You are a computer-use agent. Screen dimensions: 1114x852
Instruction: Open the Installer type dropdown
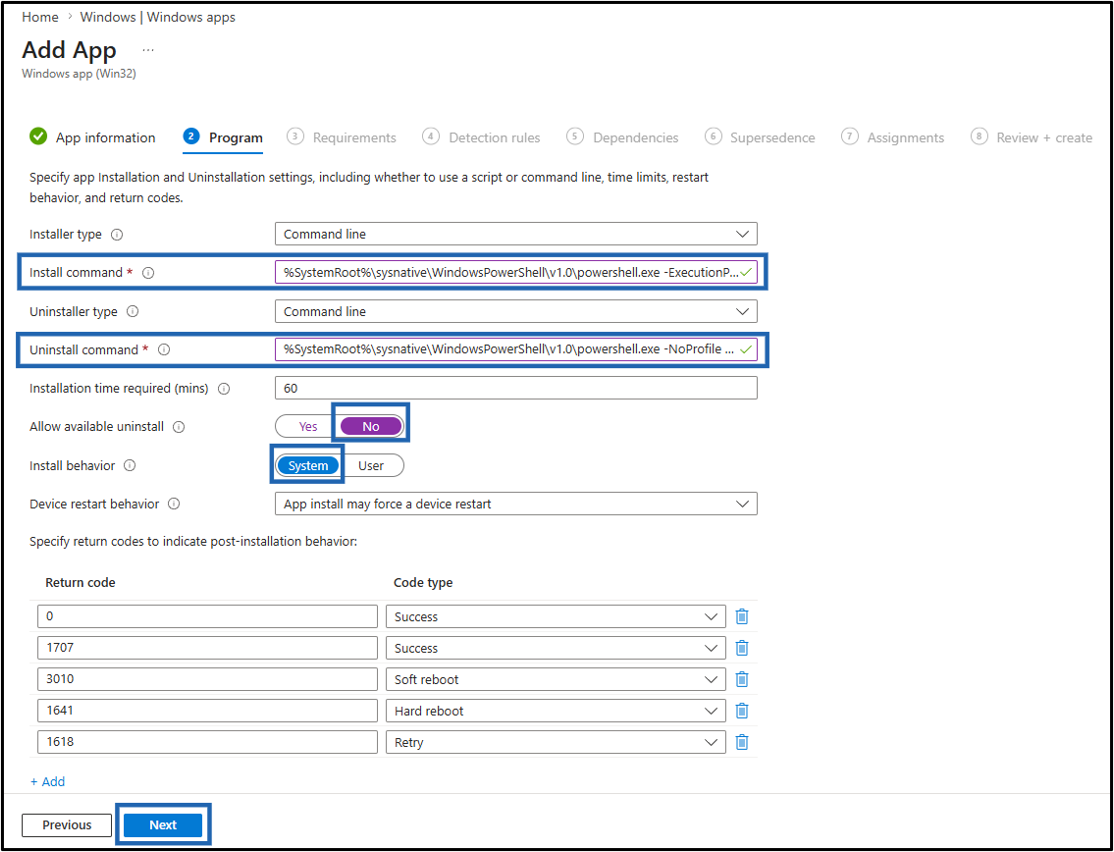pyautogui.click(x=516, y=234)
